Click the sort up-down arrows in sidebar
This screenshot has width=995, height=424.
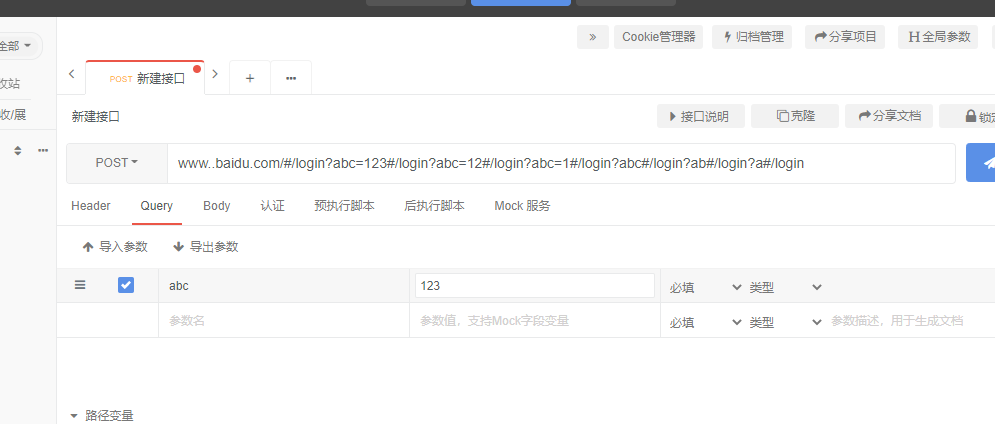coord(18,150)
